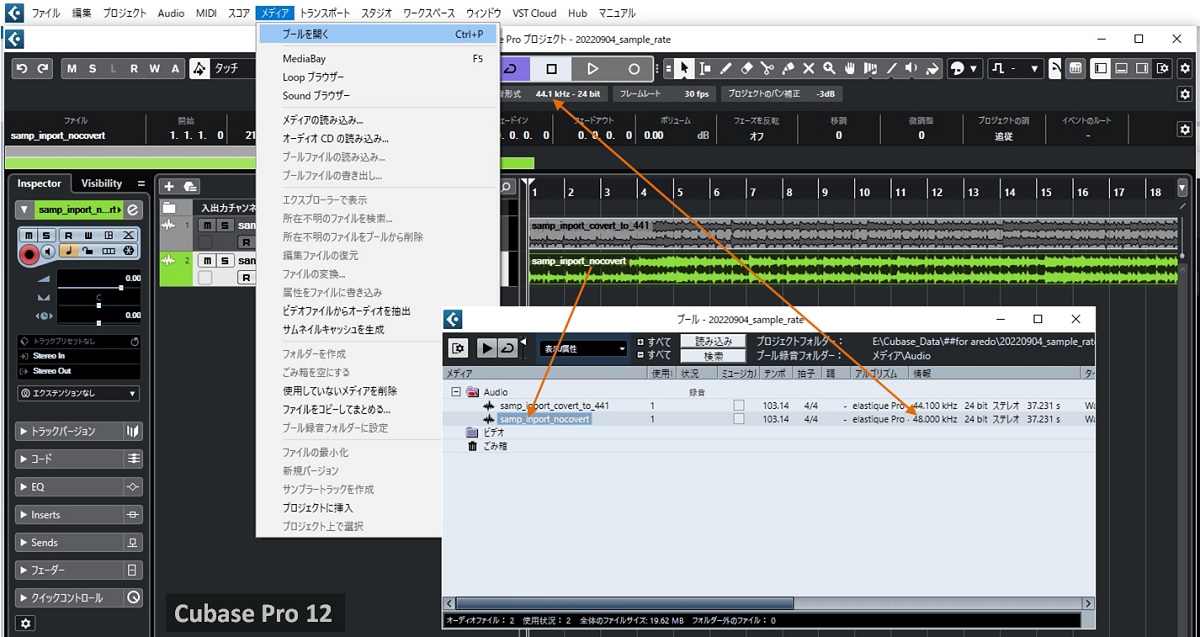
Task: Select the Object Selection arrow tool
Action: pyautogui.click(x=684, y=69)
